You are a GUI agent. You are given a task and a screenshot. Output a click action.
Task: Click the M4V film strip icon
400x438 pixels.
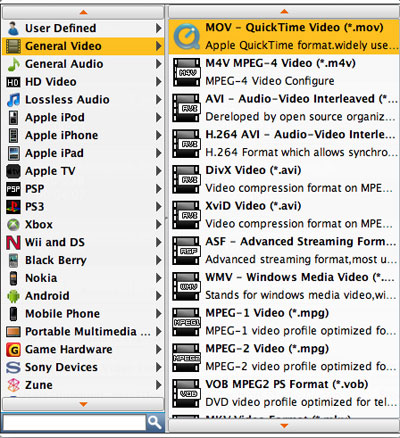click(x=186, y=72)
